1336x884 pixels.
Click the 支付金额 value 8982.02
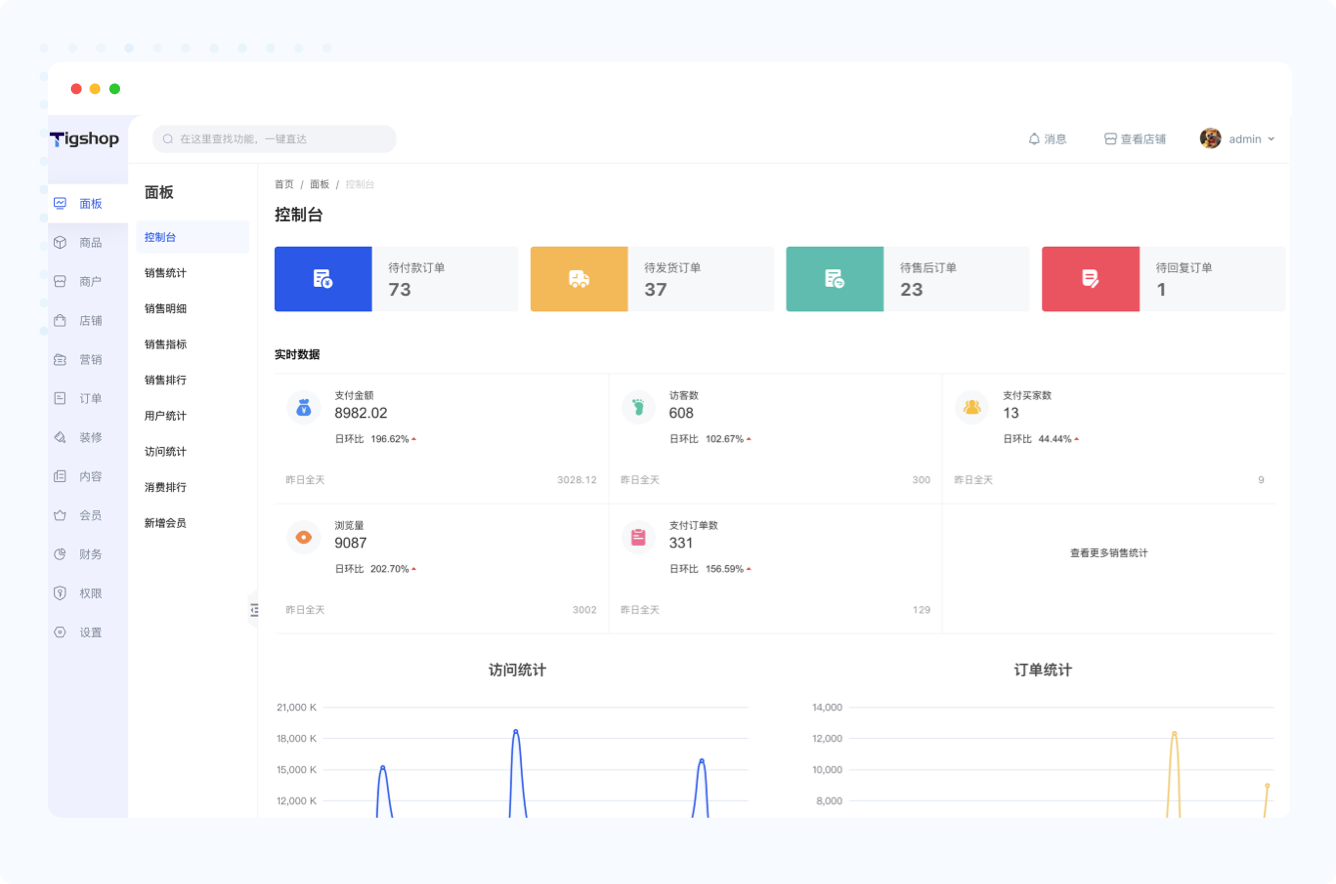[x=361, y=413]
